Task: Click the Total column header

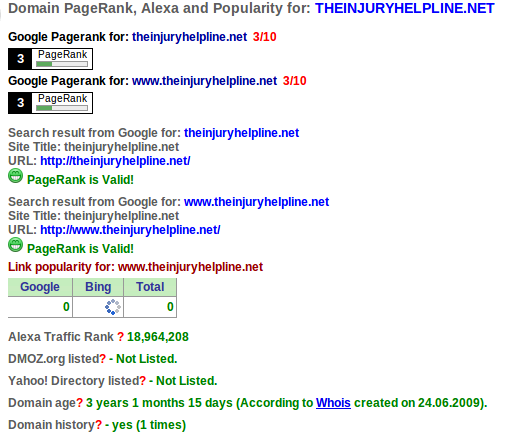Action: tap(150, 287)
